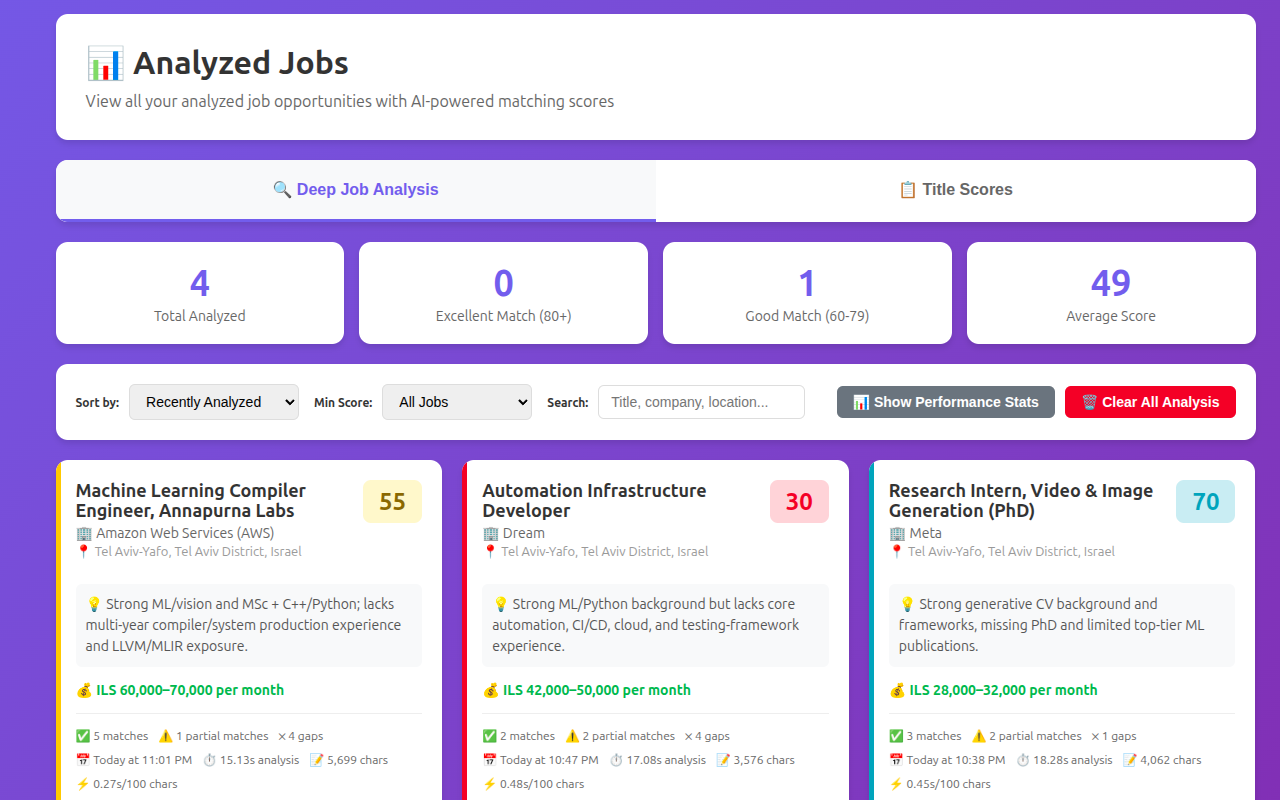This screenshot has width=1280, height=800.
Task: Click the green checkmark beside 3 matches
Action: click(896, 736)
